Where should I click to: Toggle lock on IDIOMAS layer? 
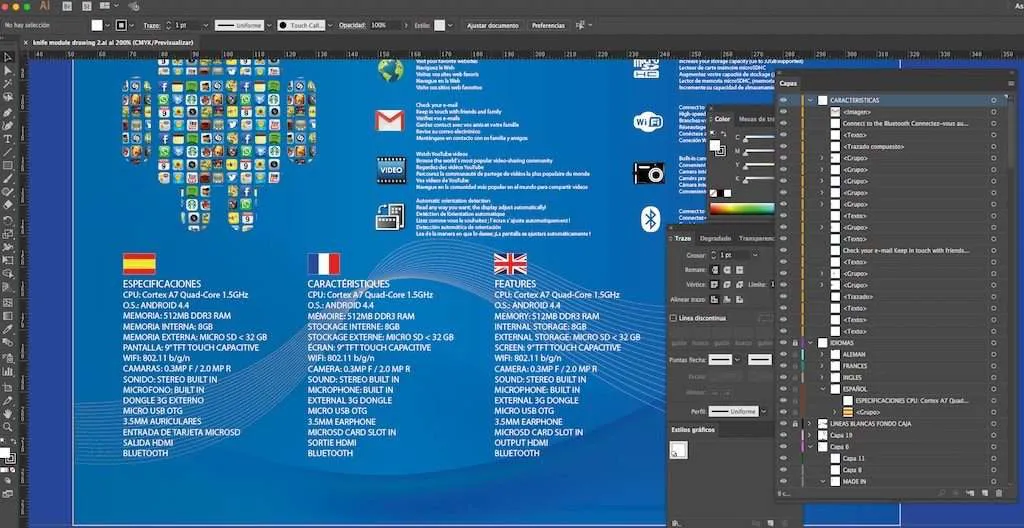[x=795, y=342]
